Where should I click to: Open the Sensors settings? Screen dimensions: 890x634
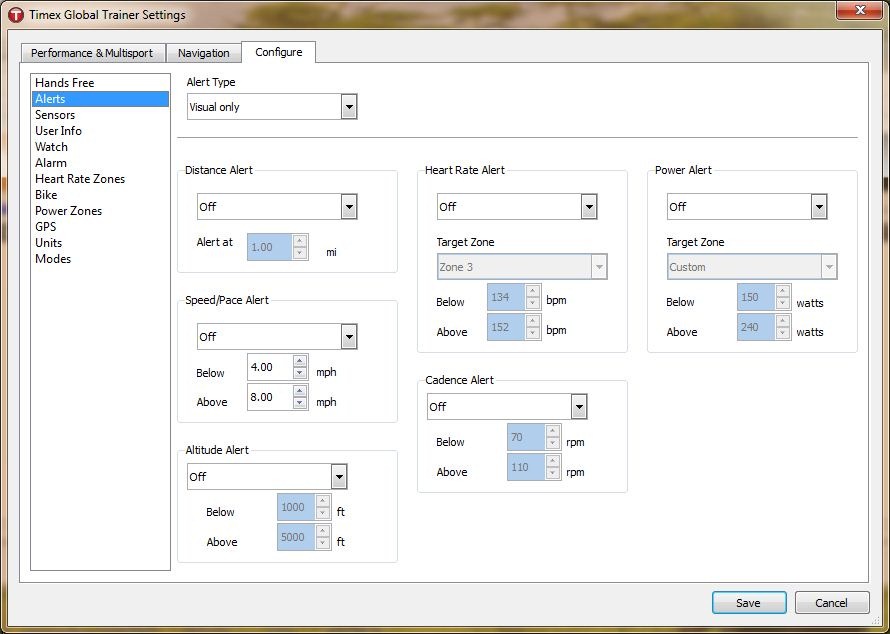click(100, 115)
